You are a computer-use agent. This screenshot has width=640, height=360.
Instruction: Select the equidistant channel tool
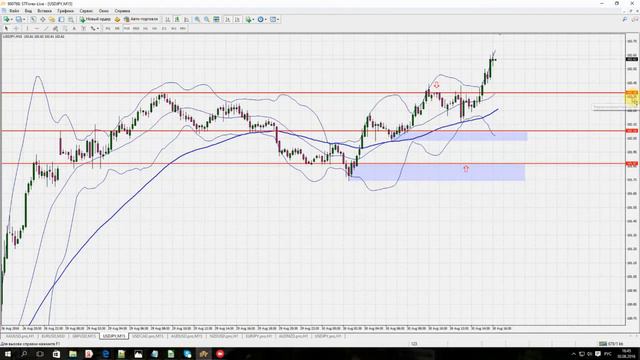click(56, 28)
